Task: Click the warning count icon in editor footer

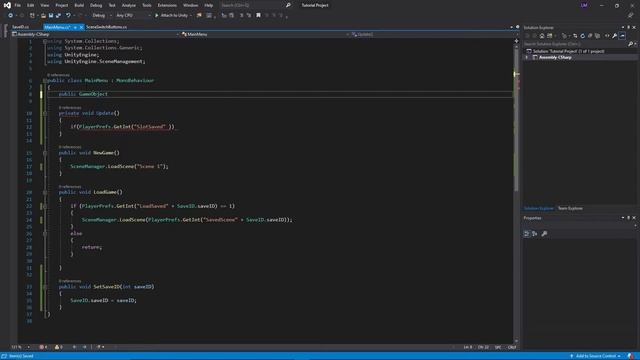Action: pos(58,347)
